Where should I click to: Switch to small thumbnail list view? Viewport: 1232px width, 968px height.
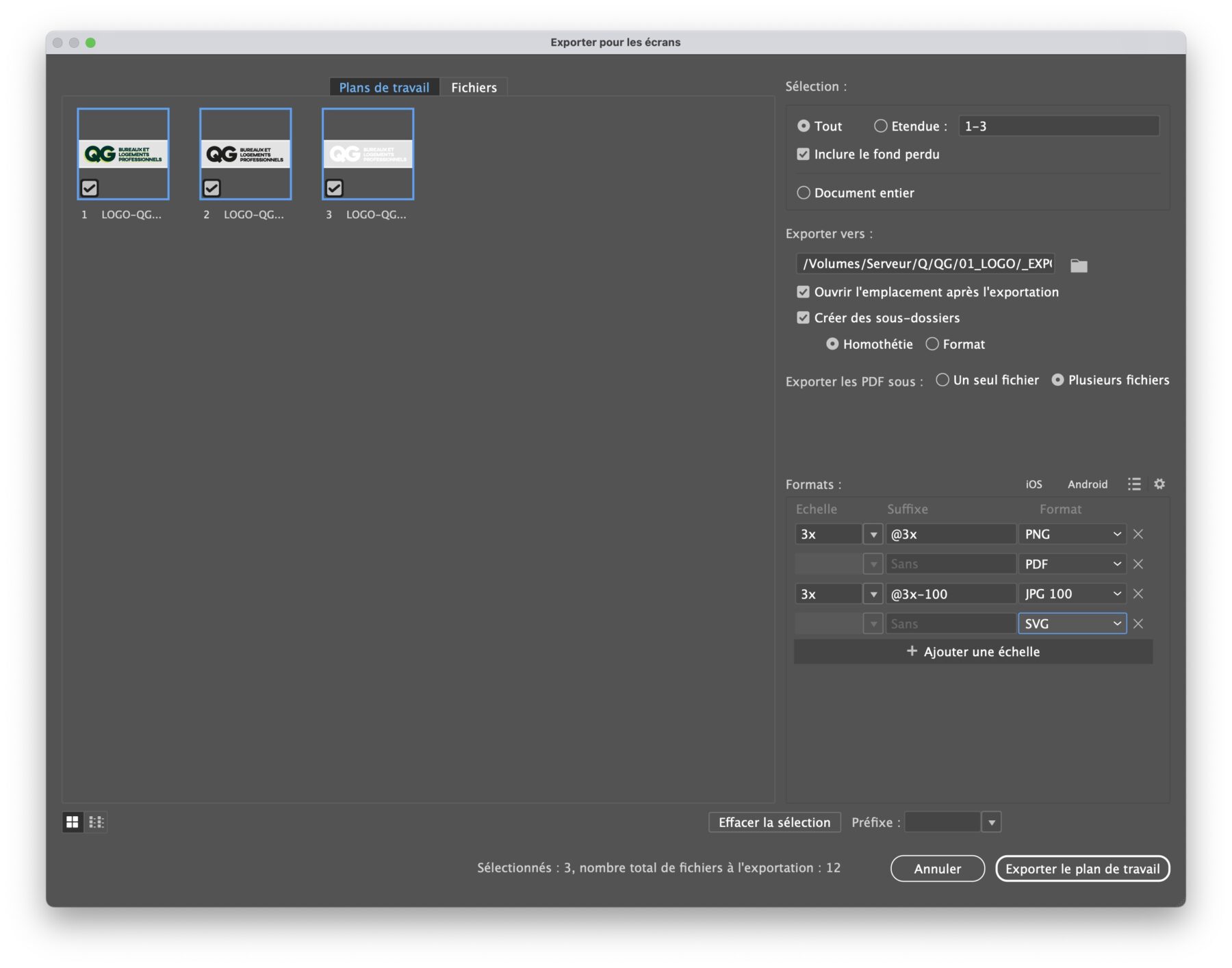97,822
